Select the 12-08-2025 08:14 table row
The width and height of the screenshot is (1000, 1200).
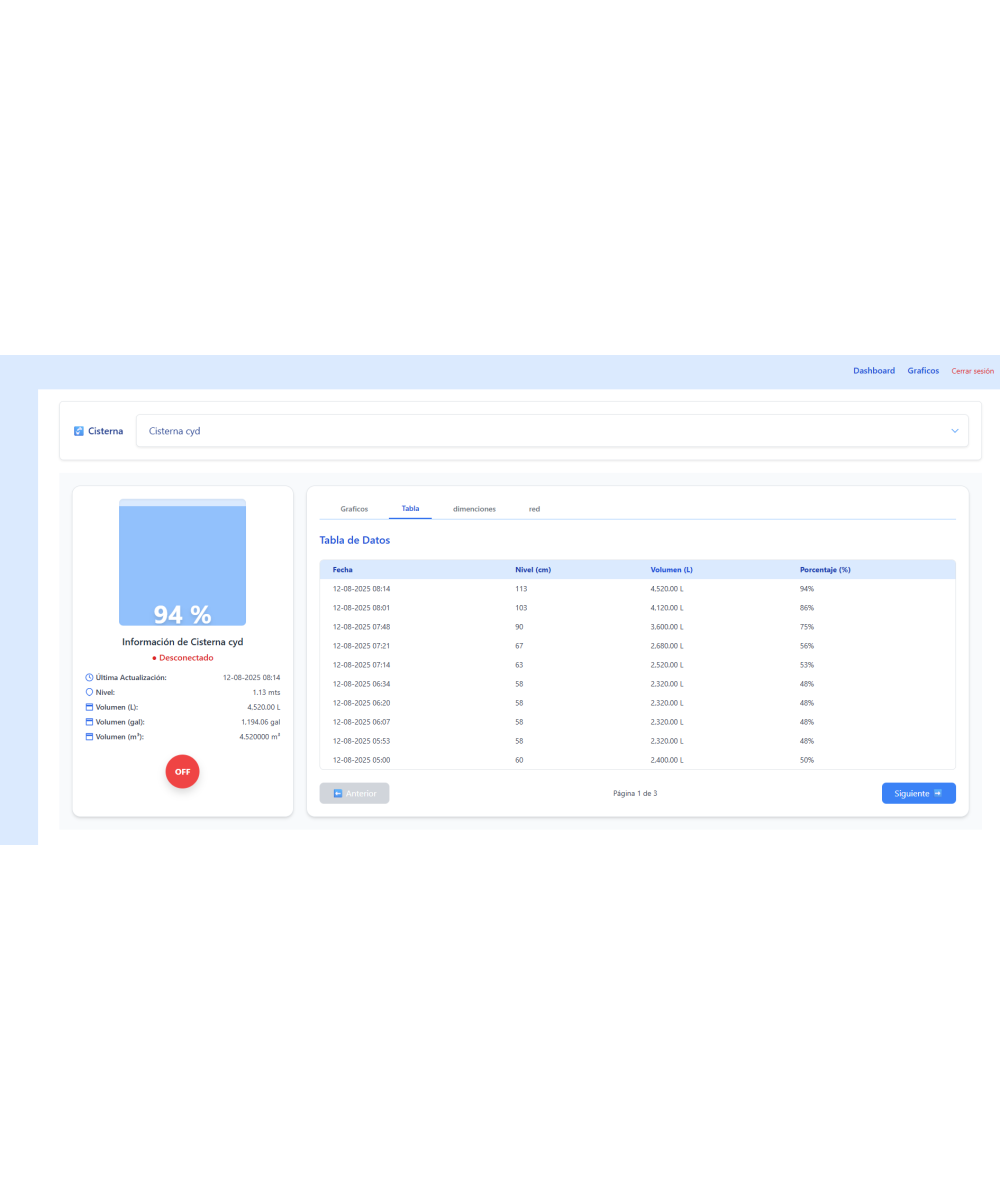click(637, 589)
